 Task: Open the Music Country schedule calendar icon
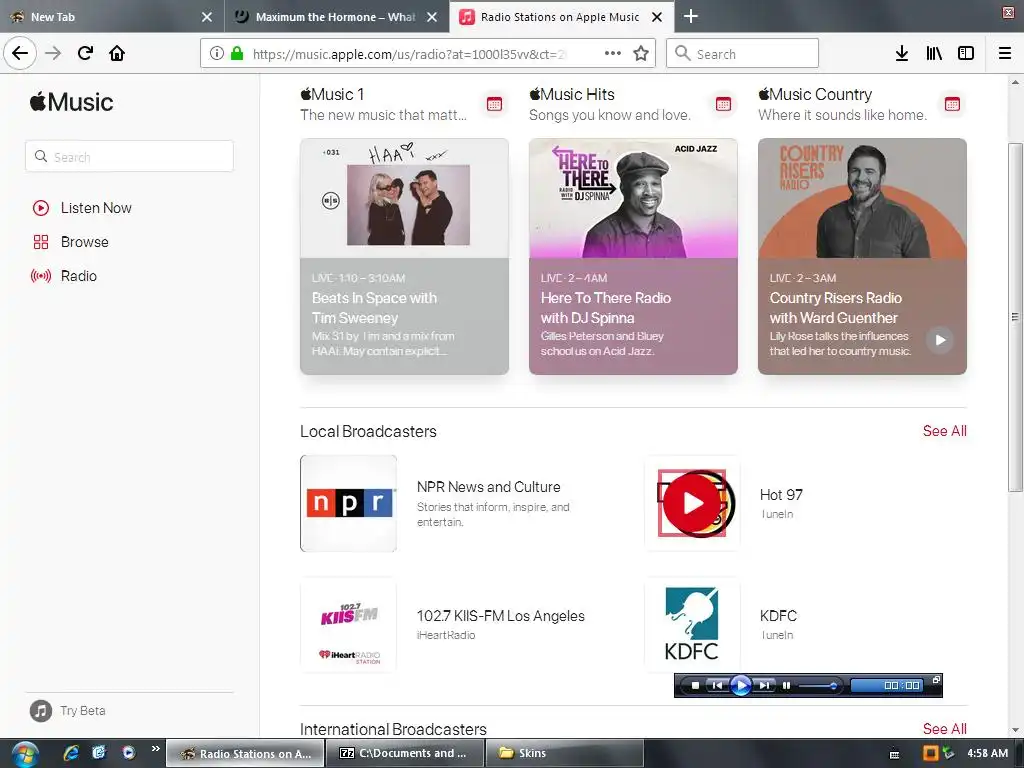[x=952, y=104]
